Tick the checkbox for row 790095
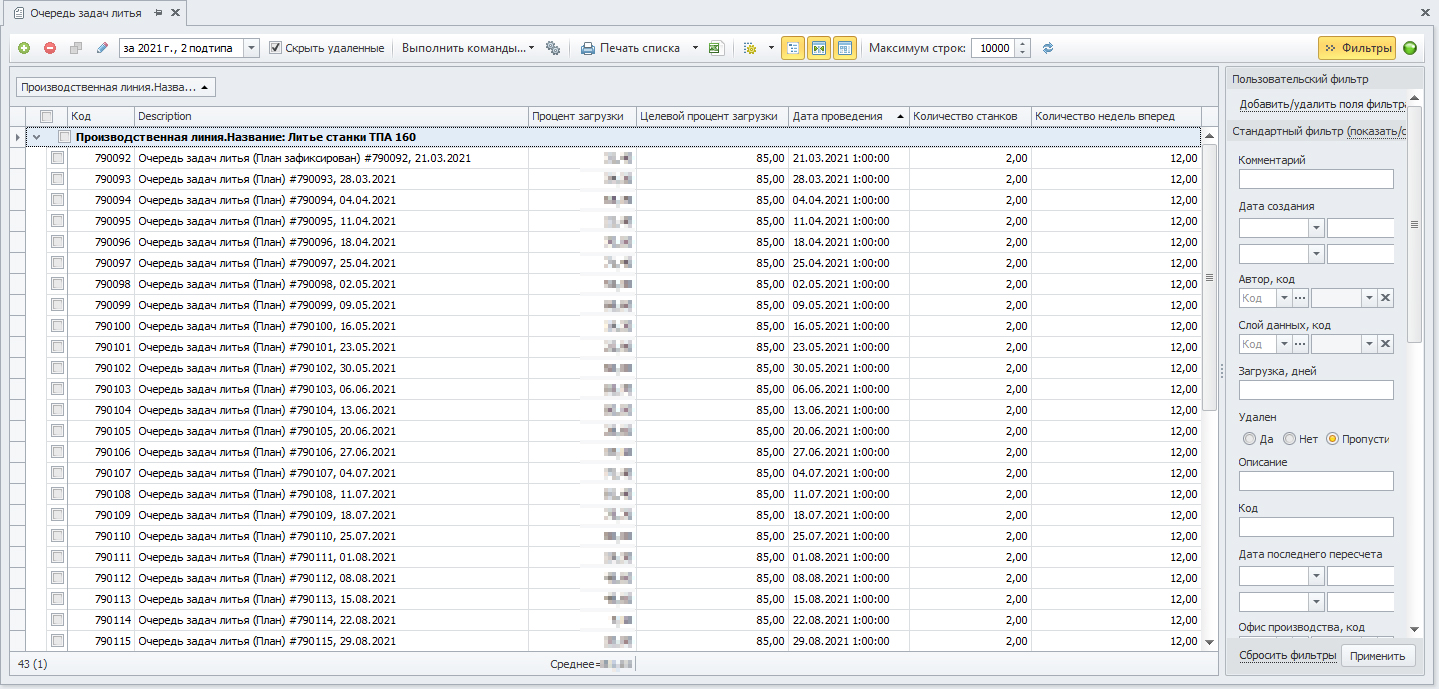The width and height of the screenshot is (1439, 689). point(58,221)
